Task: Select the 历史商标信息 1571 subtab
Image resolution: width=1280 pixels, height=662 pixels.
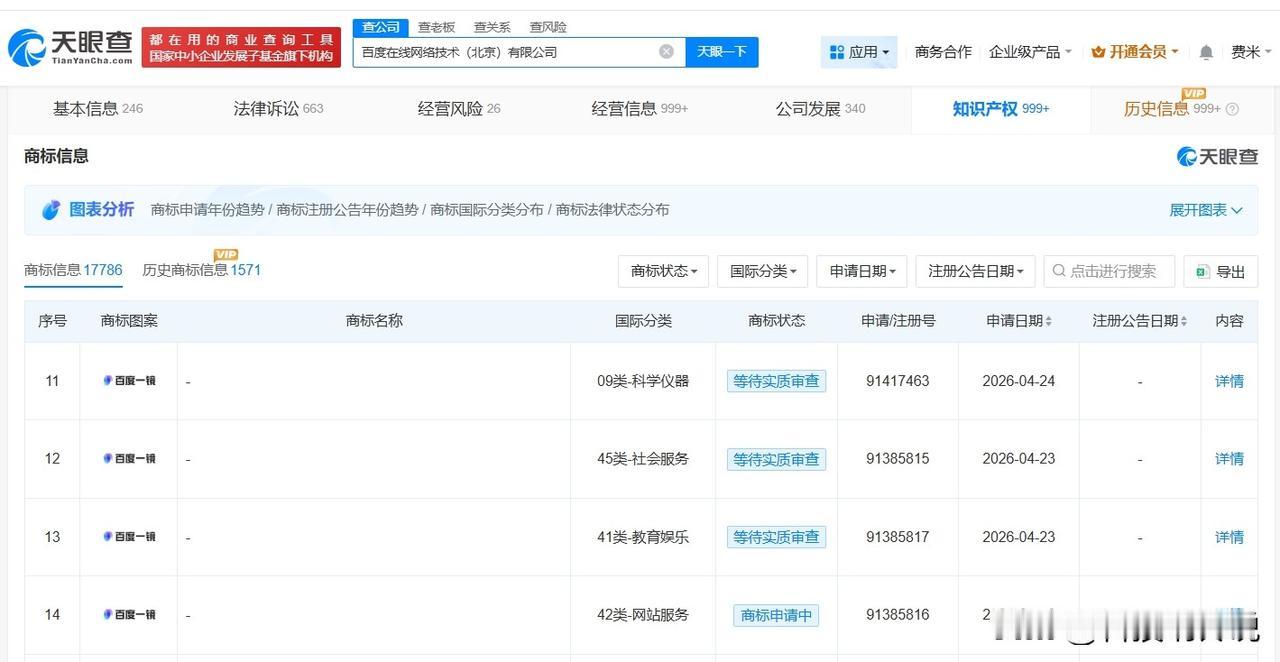Action: point(202,270)
